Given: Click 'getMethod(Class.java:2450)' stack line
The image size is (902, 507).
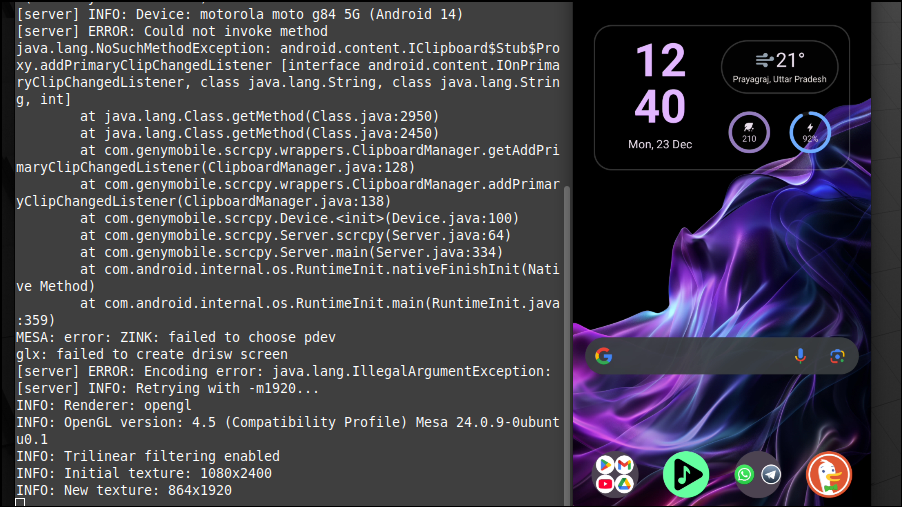Looking at the screenshot, I should [259, 134].
